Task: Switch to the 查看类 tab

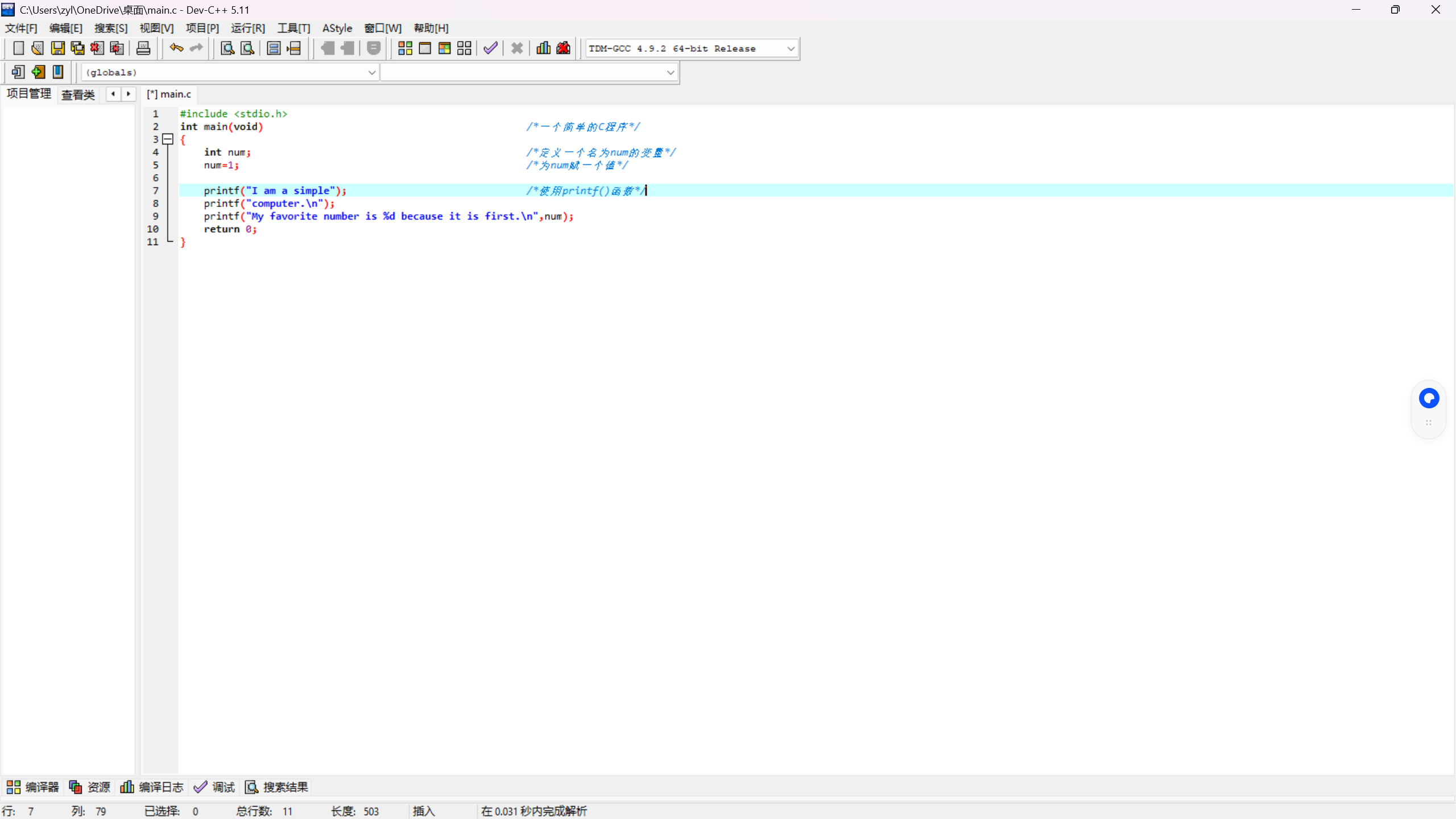Action: tap(78, 94)
